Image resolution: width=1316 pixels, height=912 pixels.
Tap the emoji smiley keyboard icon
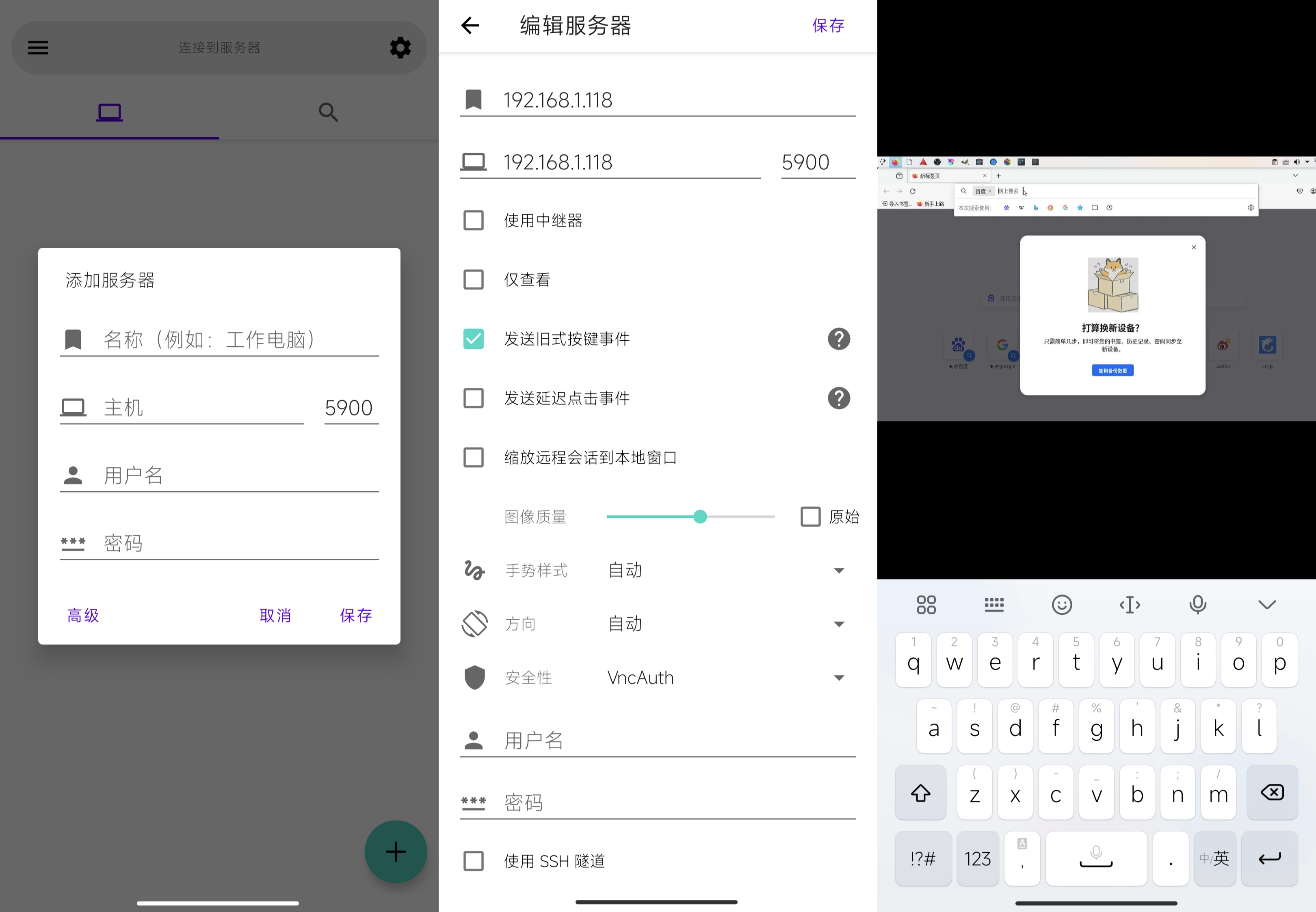(1062, 605)
